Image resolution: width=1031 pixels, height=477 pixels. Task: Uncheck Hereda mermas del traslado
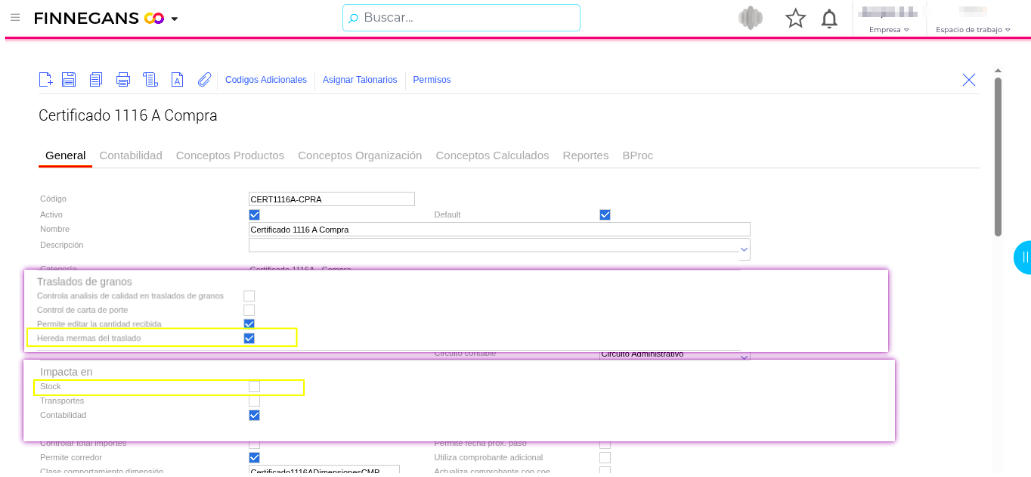(249, 338)
